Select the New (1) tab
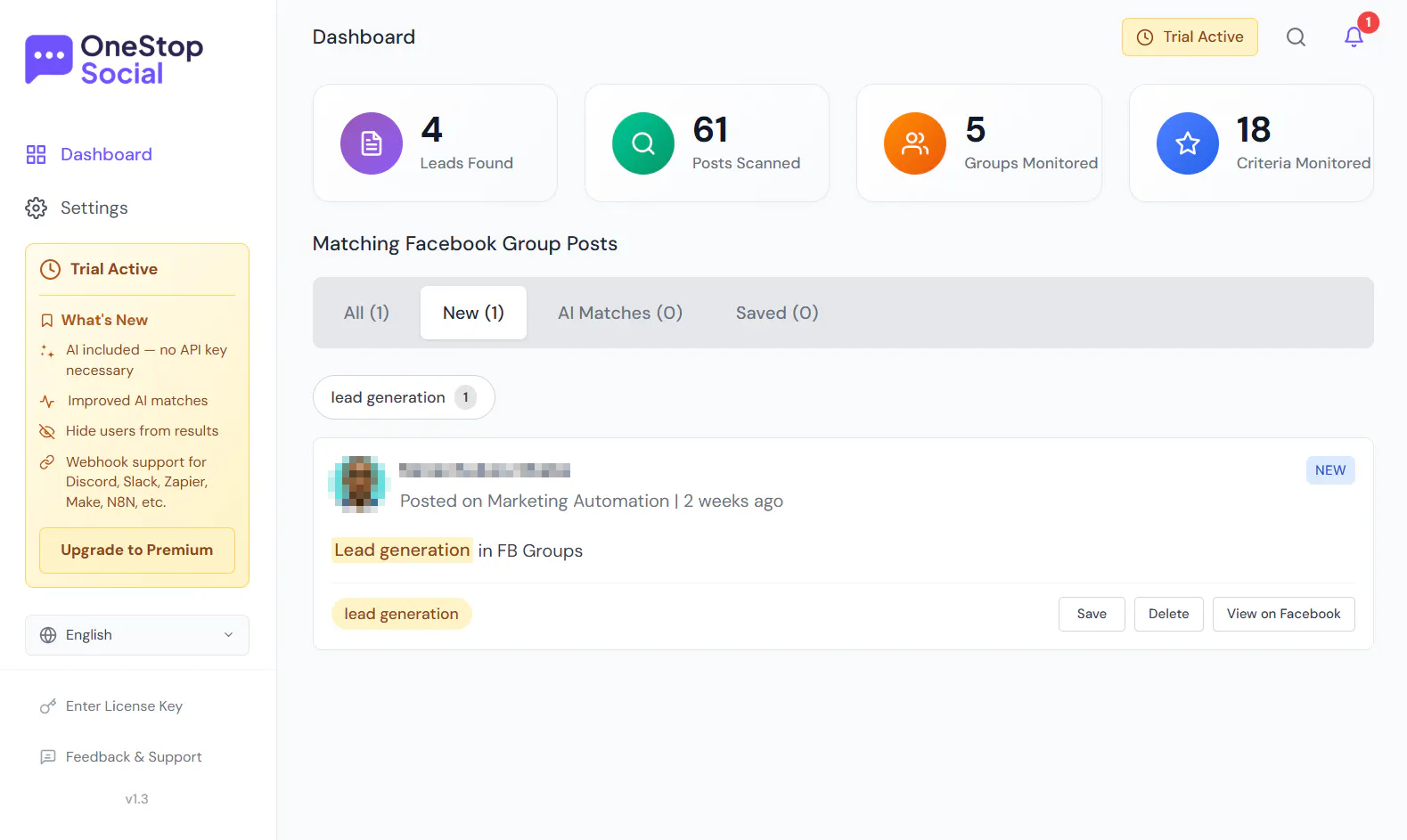The height and width of the screenshot is (840, 1407). point(473,313)
